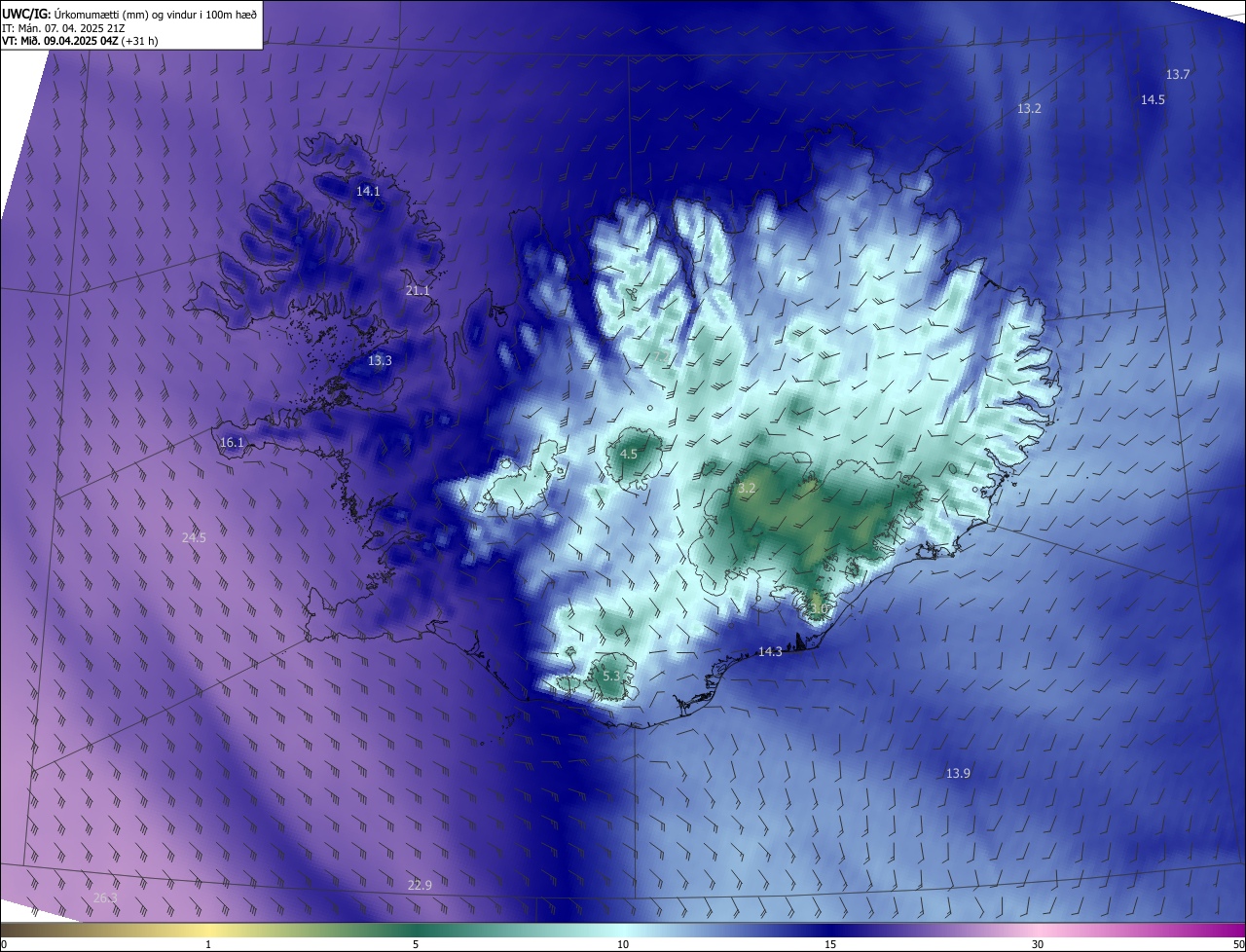1246x952 pixels.
Task: Click the colour scale tick label 30
Action: (1038, 945)
